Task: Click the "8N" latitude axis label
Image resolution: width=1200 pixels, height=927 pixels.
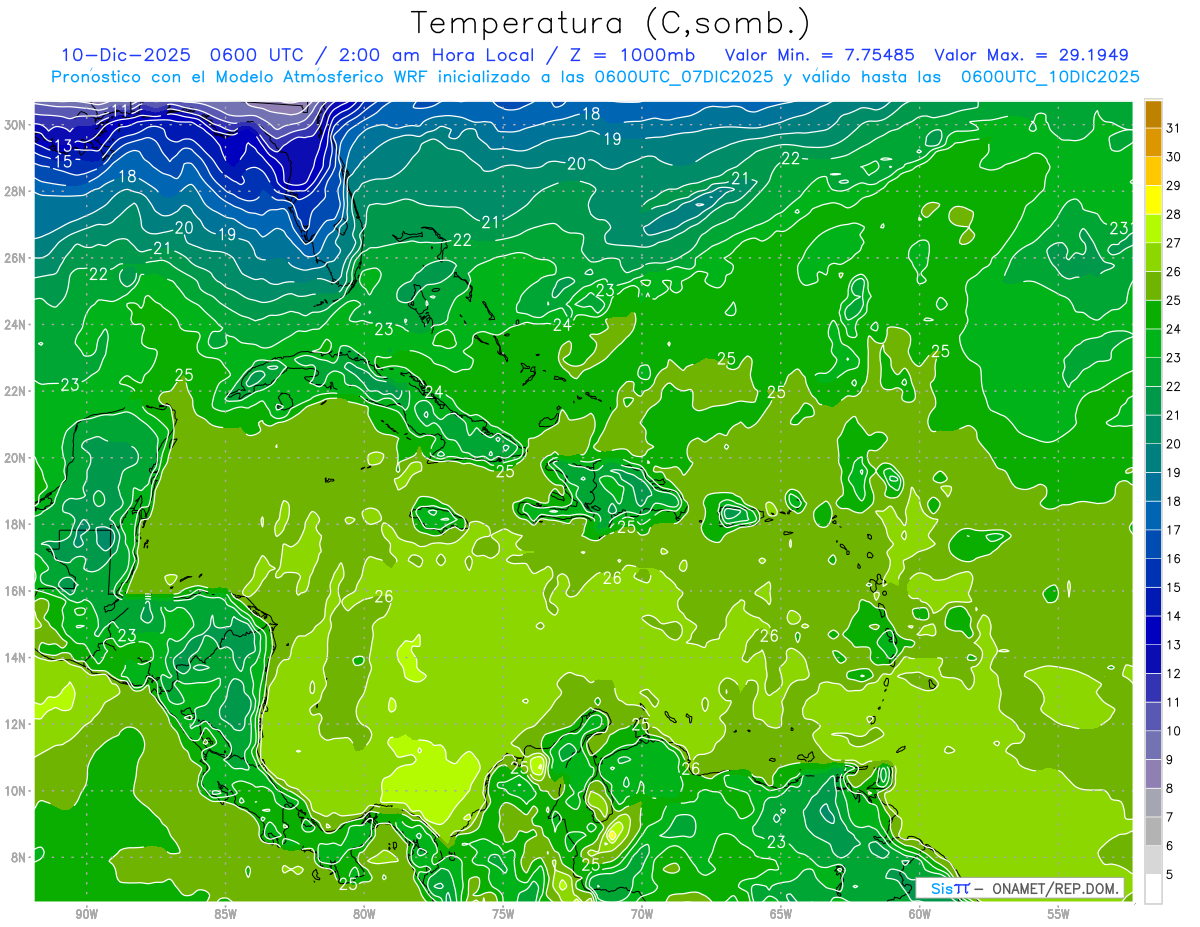Action: [19, 857]
